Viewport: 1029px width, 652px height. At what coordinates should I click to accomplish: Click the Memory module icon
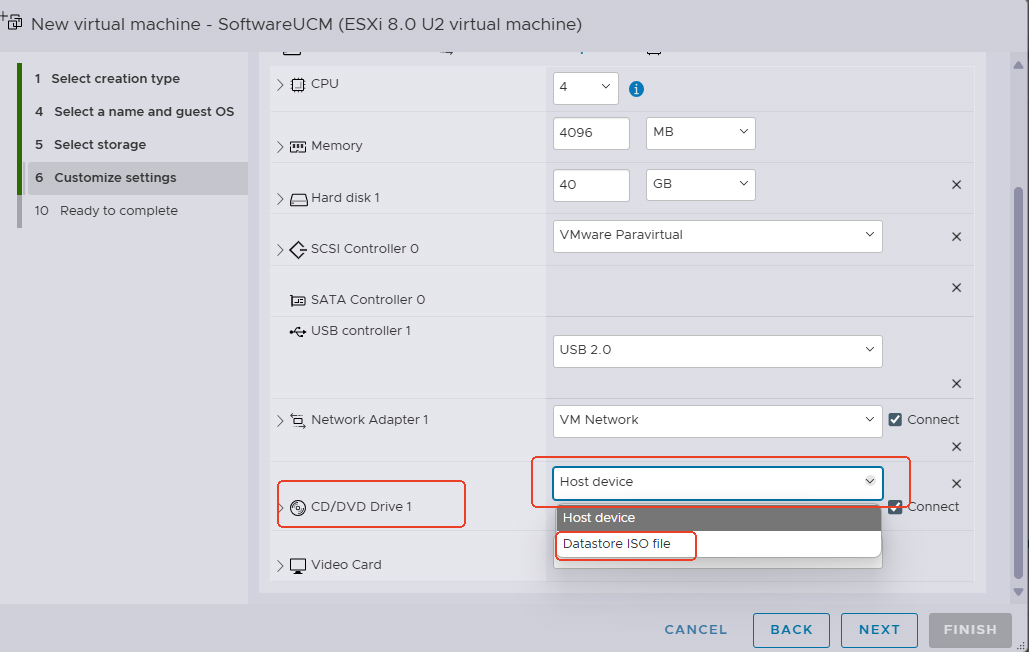[x=298, y=146]
